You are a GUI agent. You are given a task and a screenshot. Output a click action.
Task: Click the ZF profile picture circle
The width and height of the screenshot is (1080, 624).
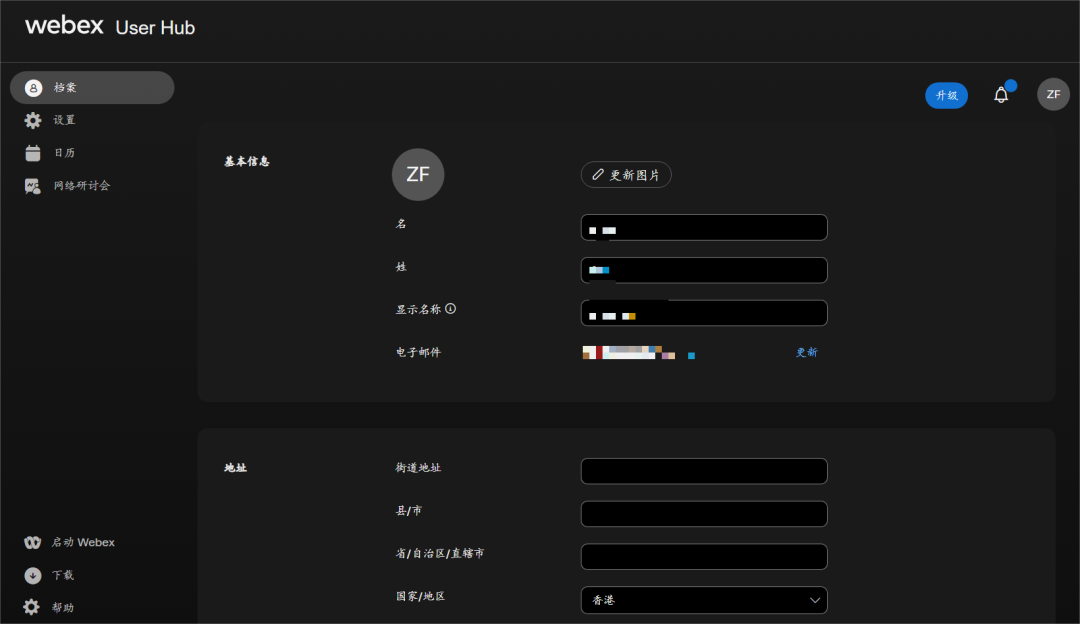click(x=418, y=174)
